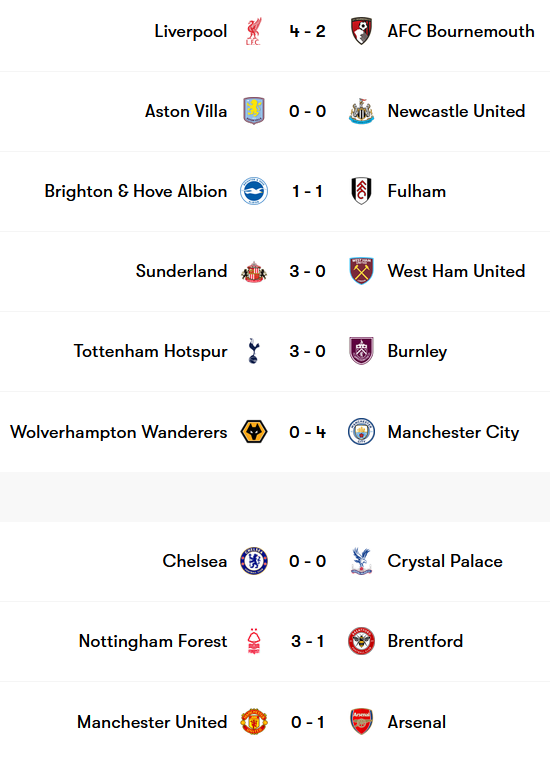Open the Brighton & Hove Albion badge
The image size is (550, 762).
point(254,191)
